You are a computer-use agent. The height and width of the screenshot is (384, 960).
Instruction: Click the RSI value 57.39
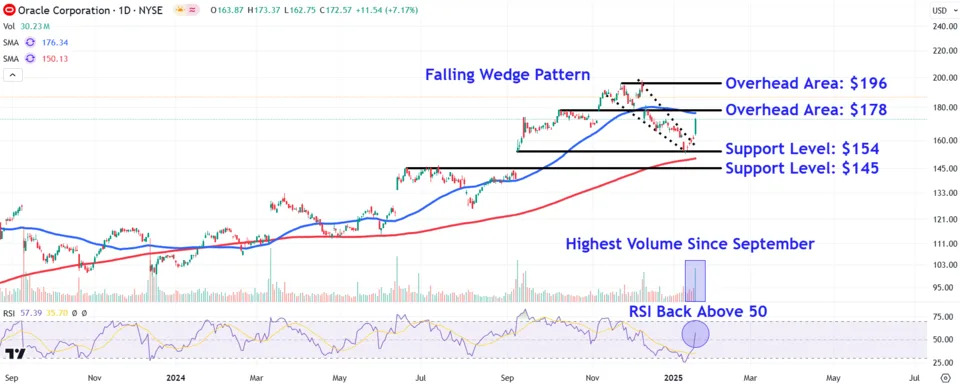point(31,313)
